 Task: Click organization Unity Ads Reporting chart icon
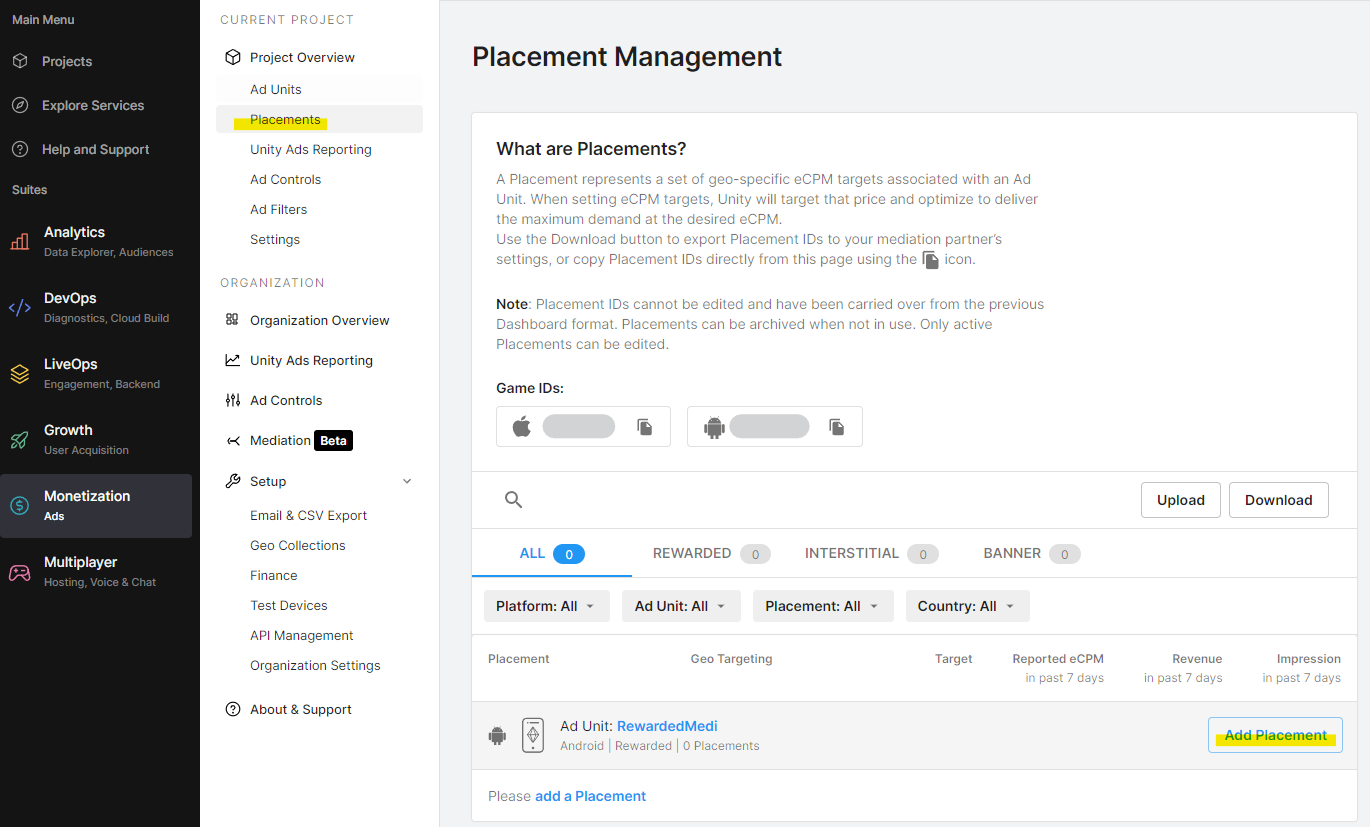pos(233,360)
